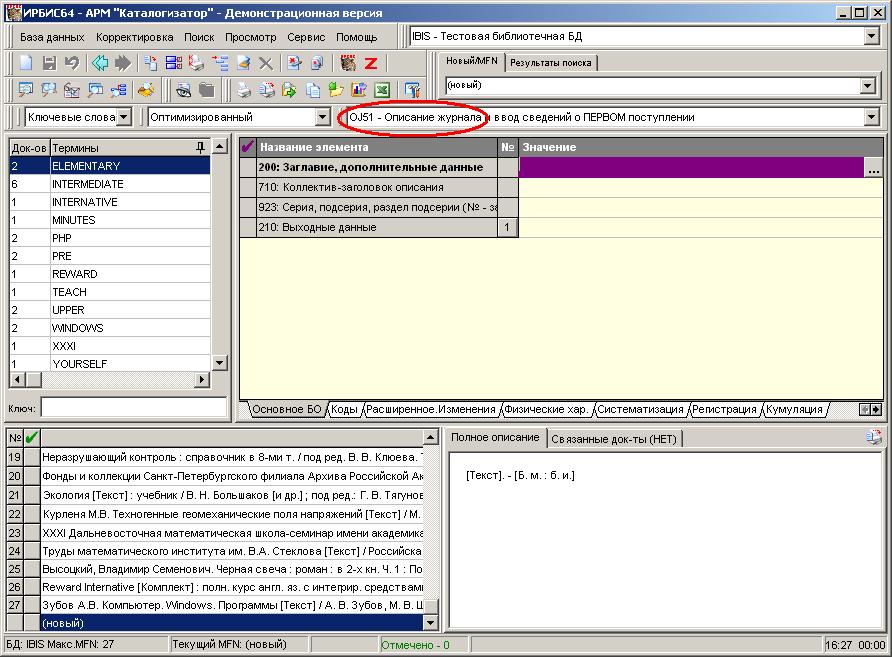This screenshot has height=657, width=892.
Task: Click the pin icon in Термины header
Action: pyautogui.click(x=200, y=147)
